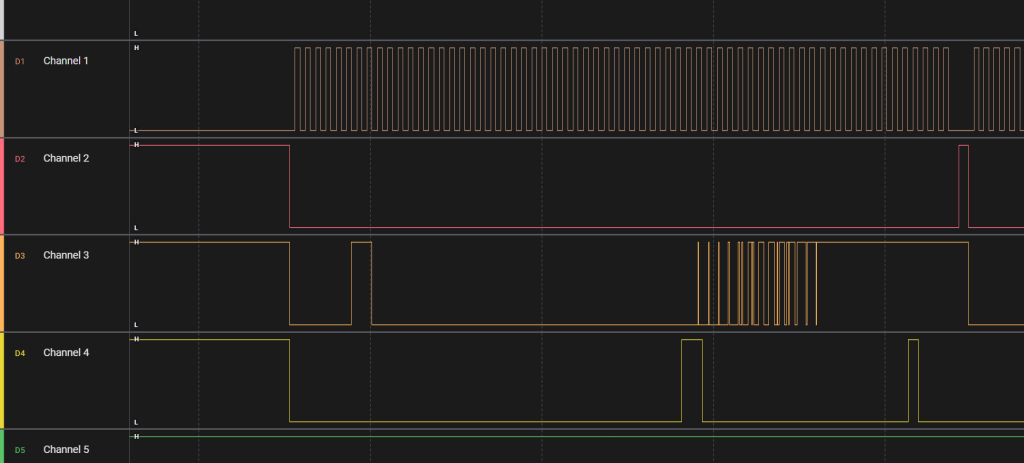The width and height of the screenshot is (1024, 463).
Task: Click the D1 channel identifier
Action: pos(19,61)
